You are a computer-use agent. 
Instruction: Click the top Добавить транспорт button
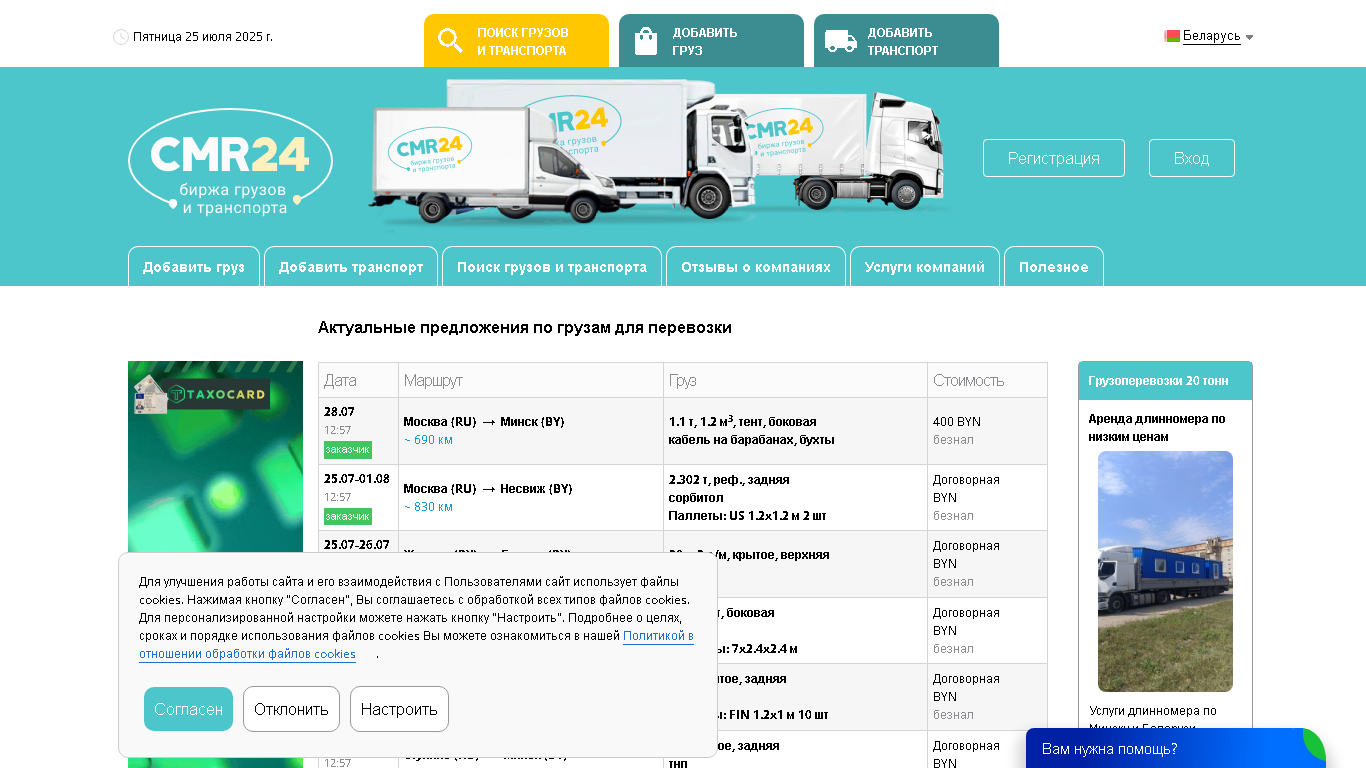pos(906,41)
